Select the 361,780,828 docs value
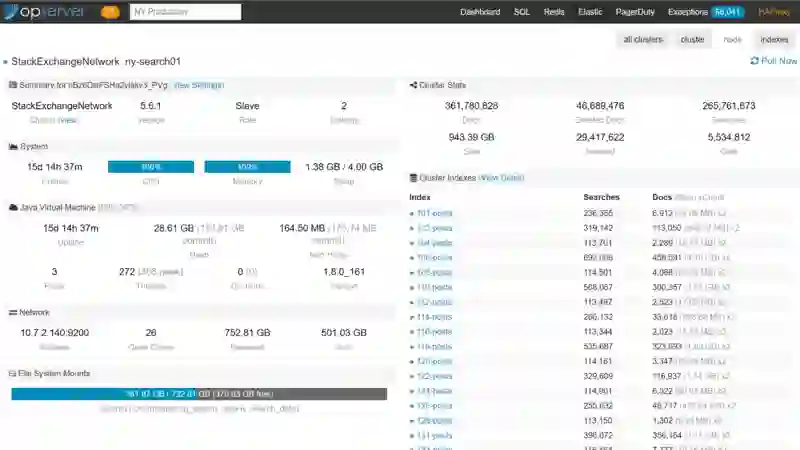This screenshot has width=800, height=450. click(471, 106)
